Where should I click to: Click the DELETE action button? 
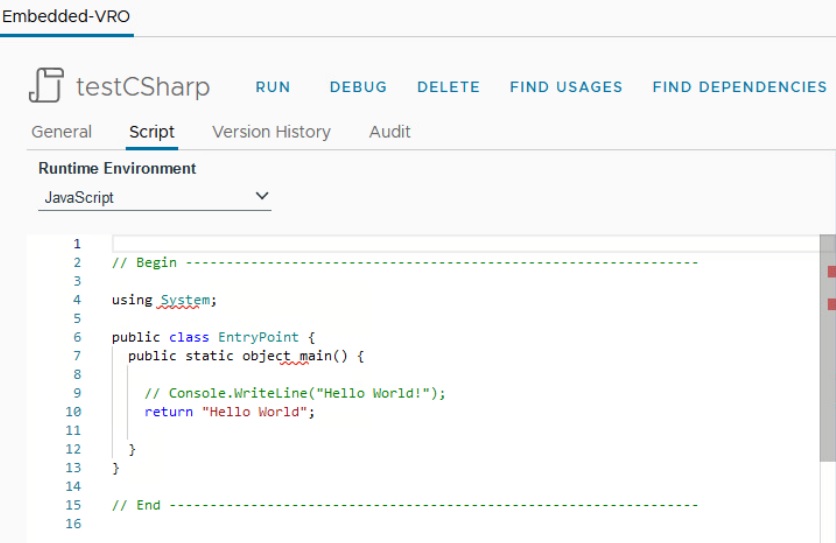448,87
